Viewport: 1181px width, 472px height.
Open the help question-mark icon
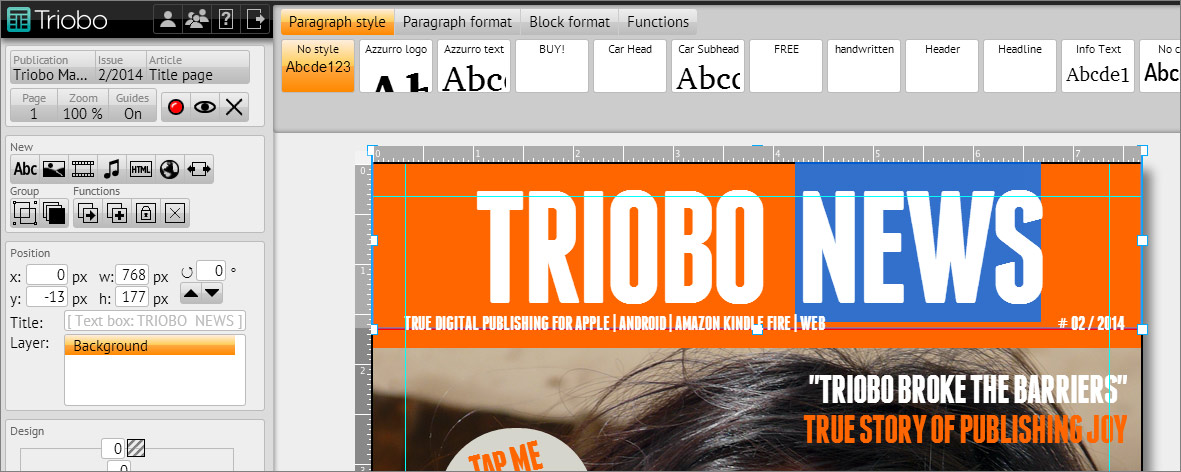(x=226, y=18)
